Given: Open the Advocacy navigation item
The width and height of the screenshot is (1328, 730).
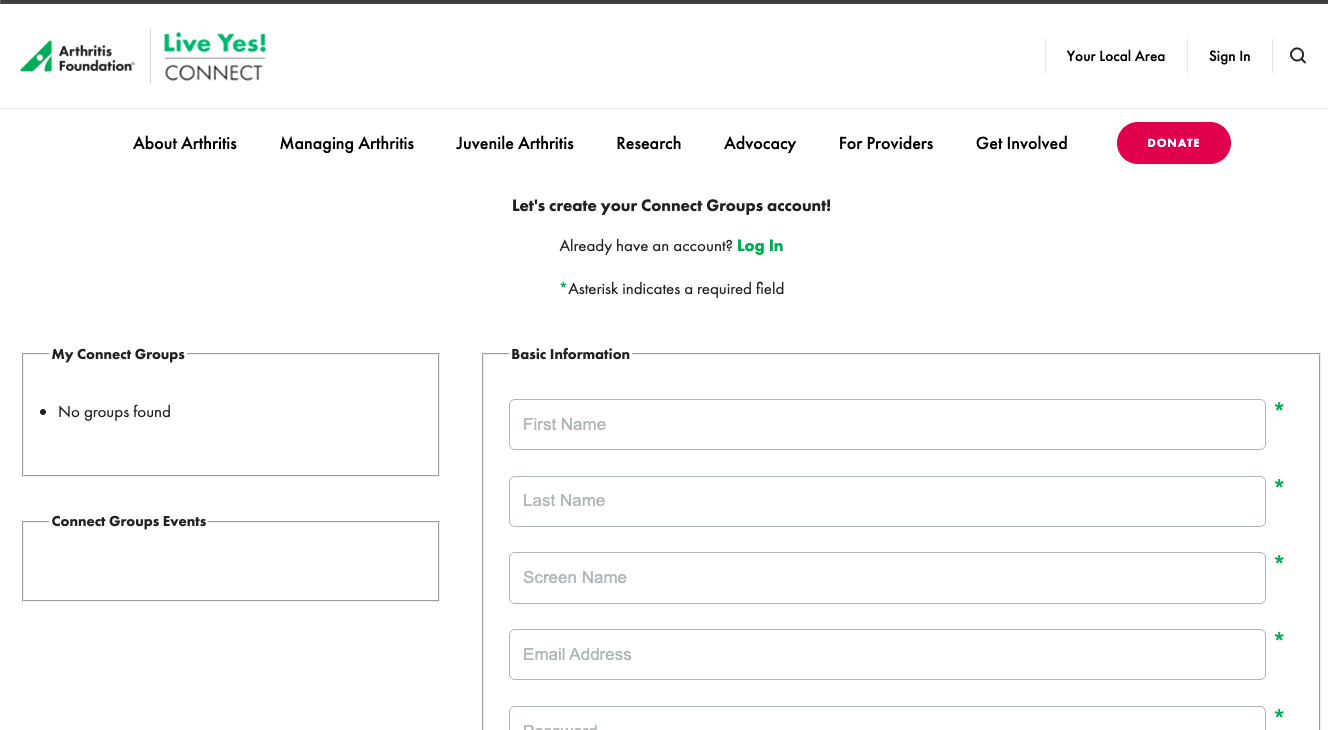Looking at the screenshot, I should click(760, 143).
